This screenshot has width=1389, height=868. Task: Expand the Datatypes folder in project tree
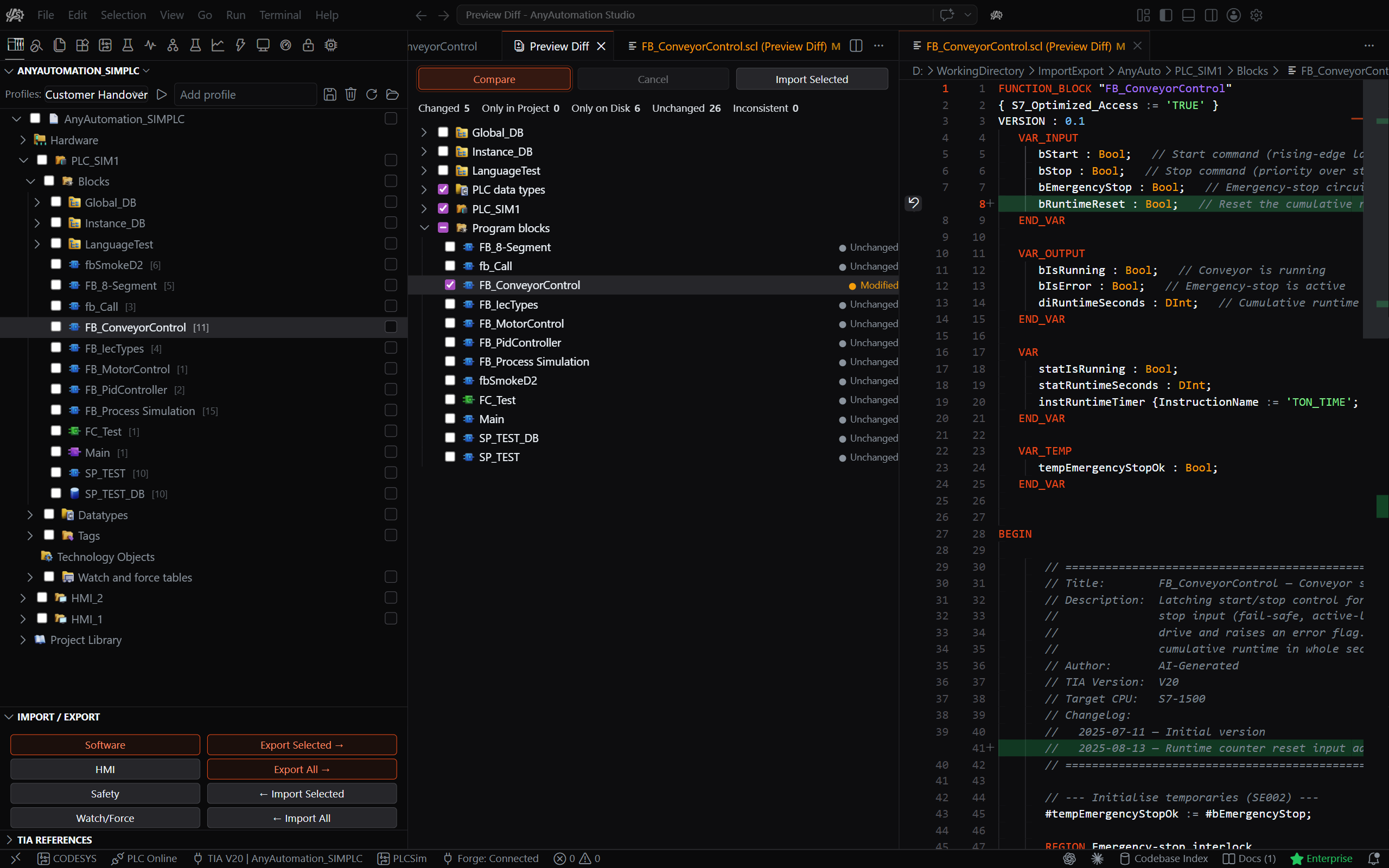[30, 514]
